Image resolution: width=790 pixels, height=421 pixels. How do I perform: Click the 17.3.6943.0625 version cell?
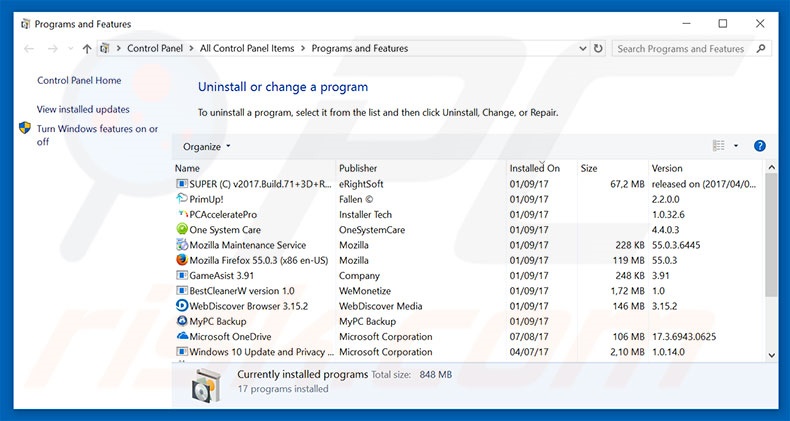[684, 336]
